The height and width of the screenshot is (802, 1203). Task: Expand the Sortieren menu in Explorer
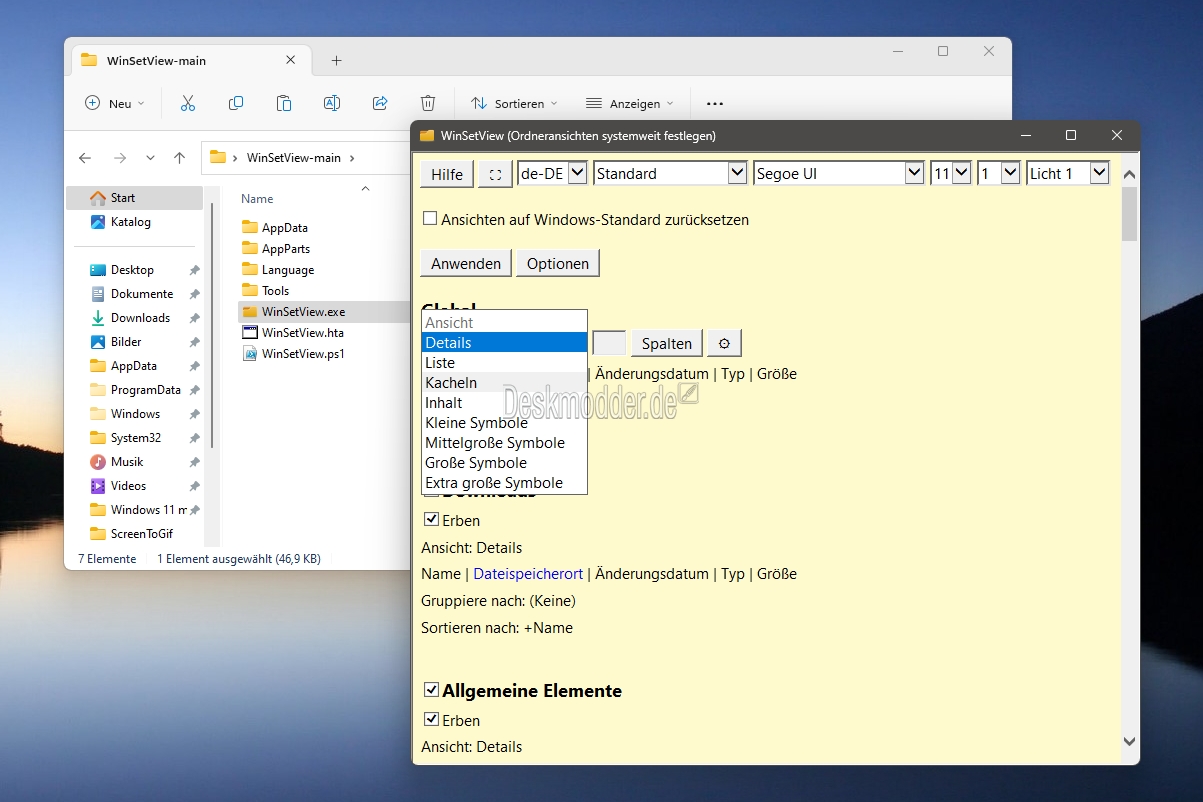tap(514, 103)
